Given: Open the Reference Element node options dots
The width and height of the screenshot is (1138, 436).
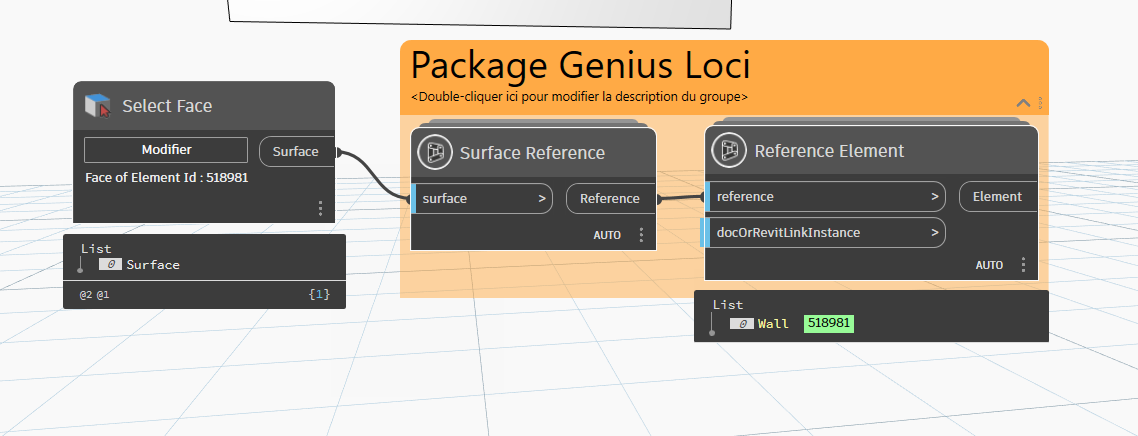Looking at the screenshot, I should tap(1023, 265).
